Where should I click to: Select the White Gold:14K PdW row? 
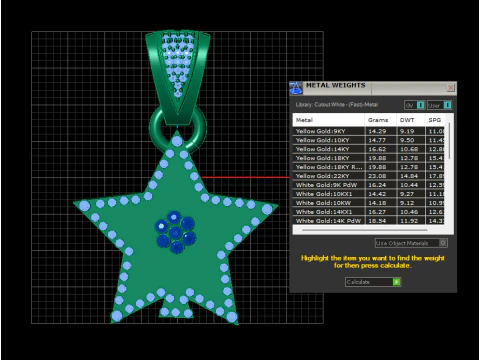tap(369, 221)
